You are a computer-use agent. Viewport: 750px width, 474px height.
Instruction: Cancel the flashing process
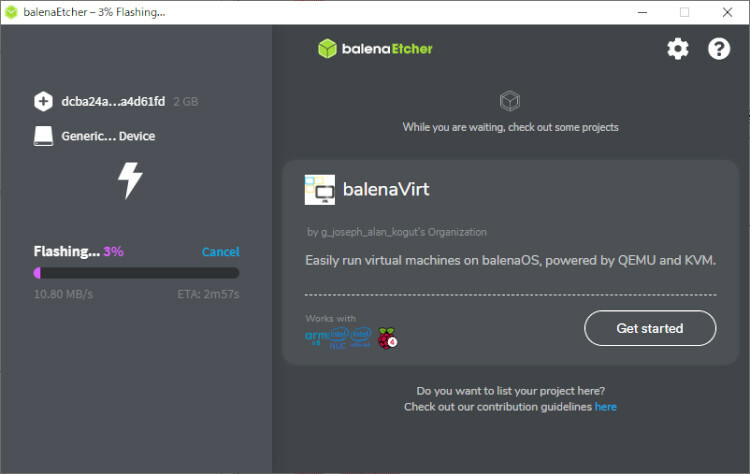pyautogui.click(x=221, y=252)
